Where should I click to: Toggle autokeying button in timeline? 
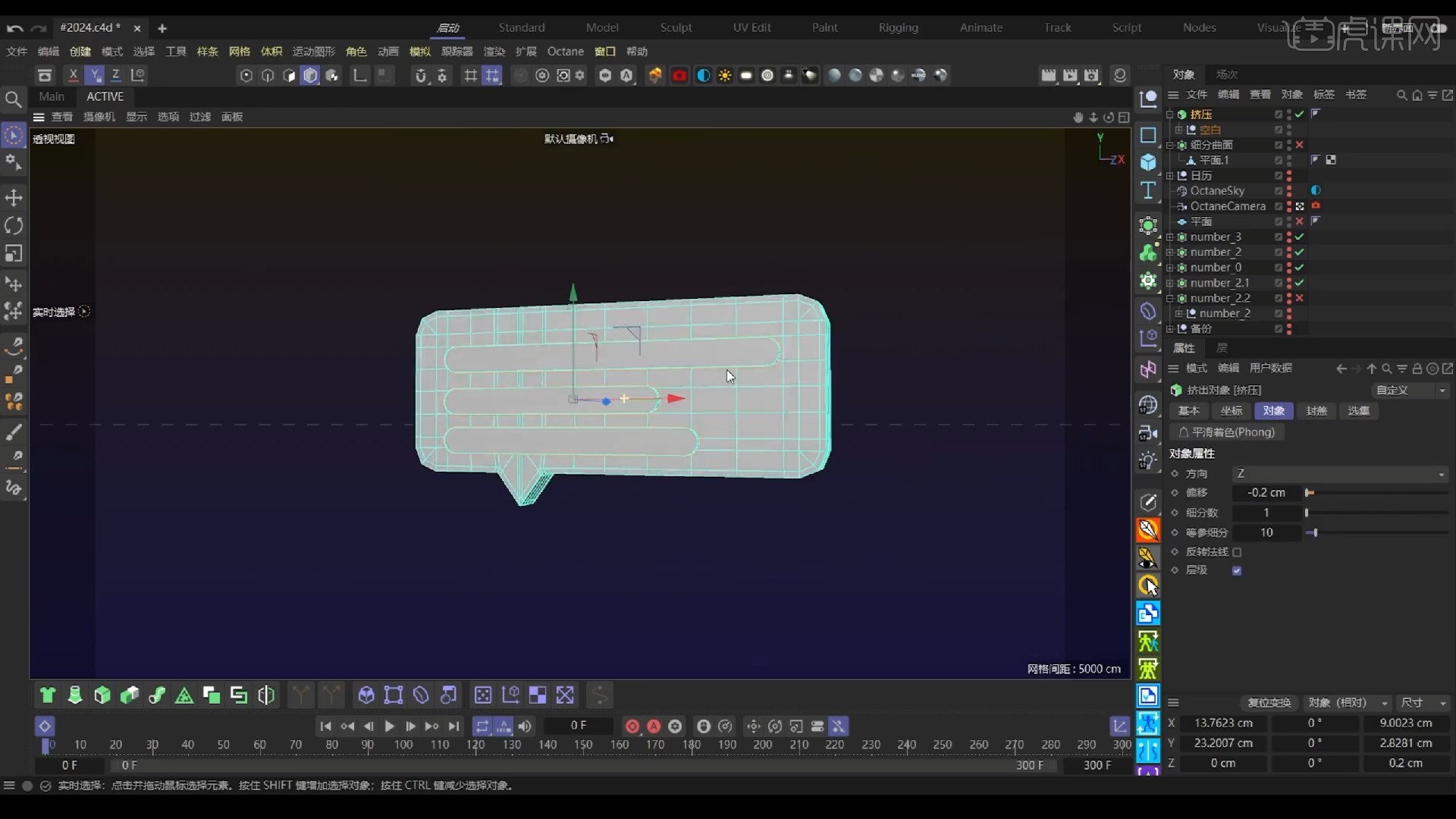pos(654,726)
